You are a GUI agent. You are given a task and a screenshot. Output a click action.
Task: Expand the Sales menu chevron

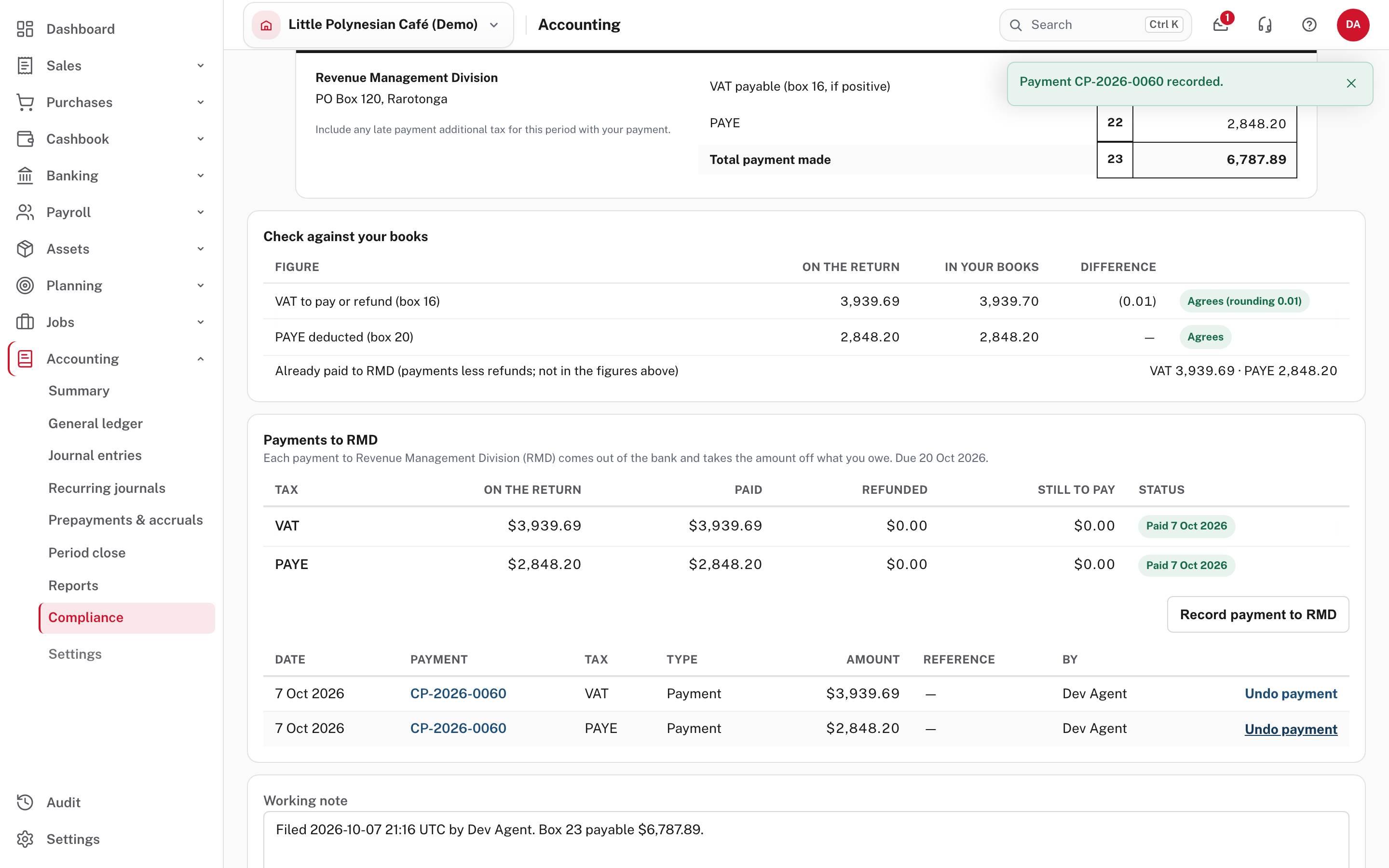point(200,66)
